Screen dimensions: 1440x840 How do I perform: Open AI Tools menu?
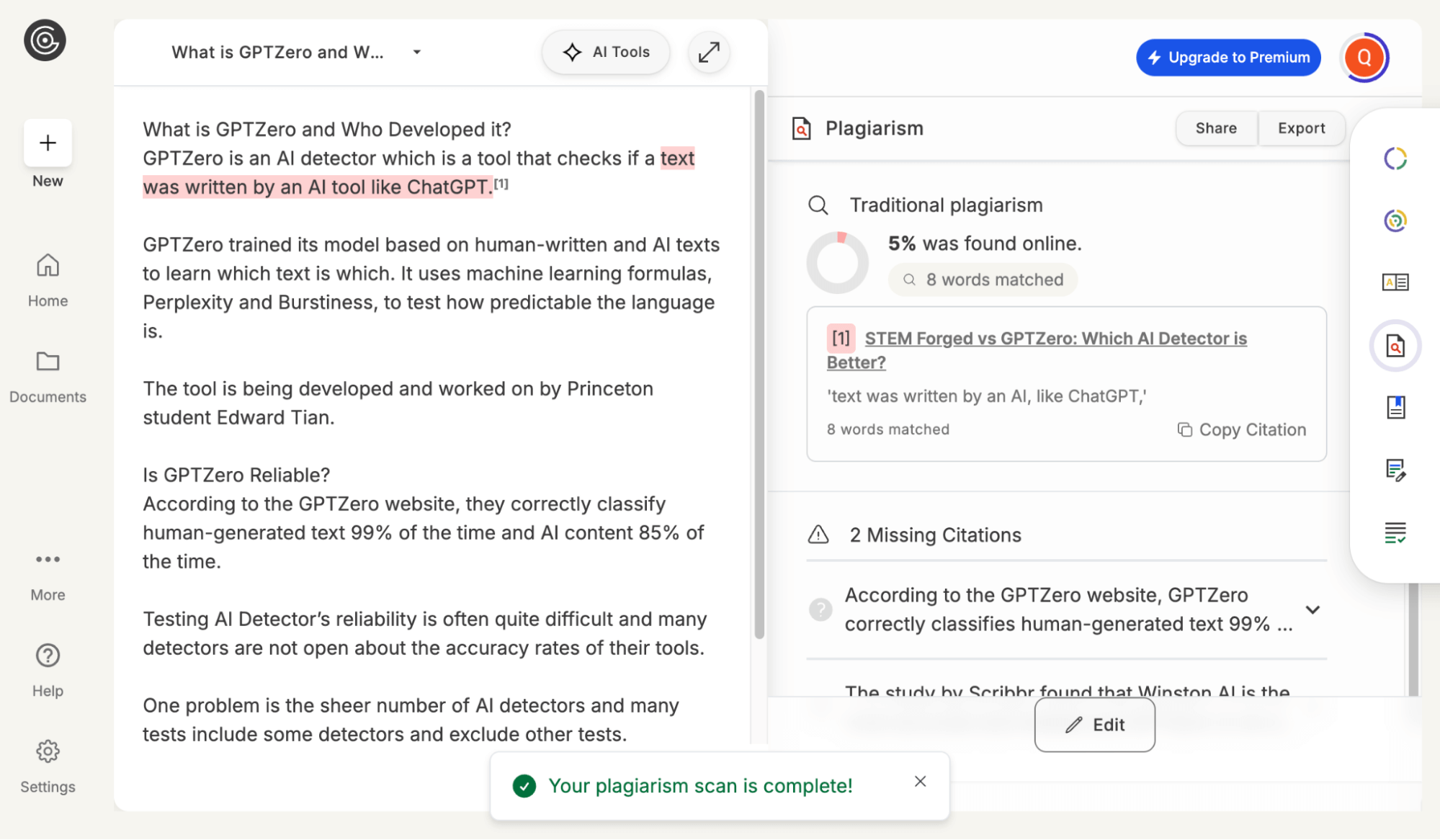click(606, 52)
